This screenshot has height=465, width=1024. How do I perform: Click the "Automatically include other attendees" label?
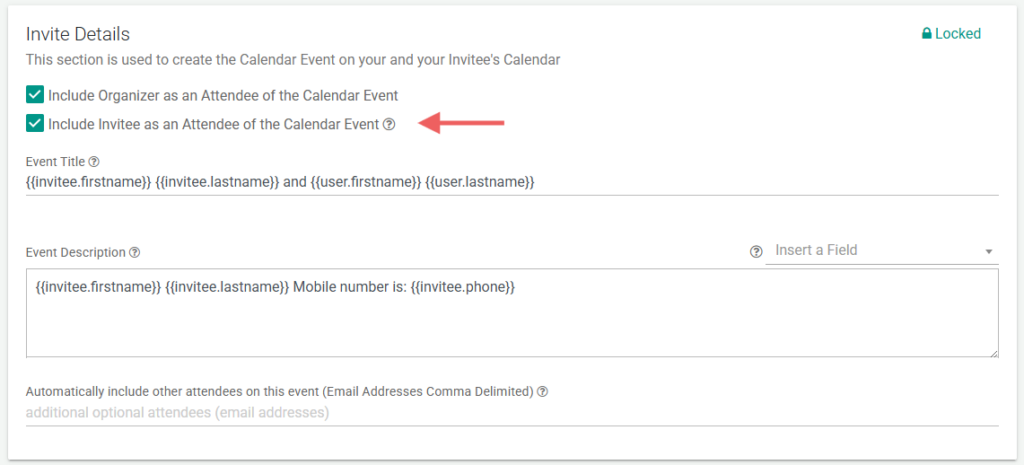279,392
